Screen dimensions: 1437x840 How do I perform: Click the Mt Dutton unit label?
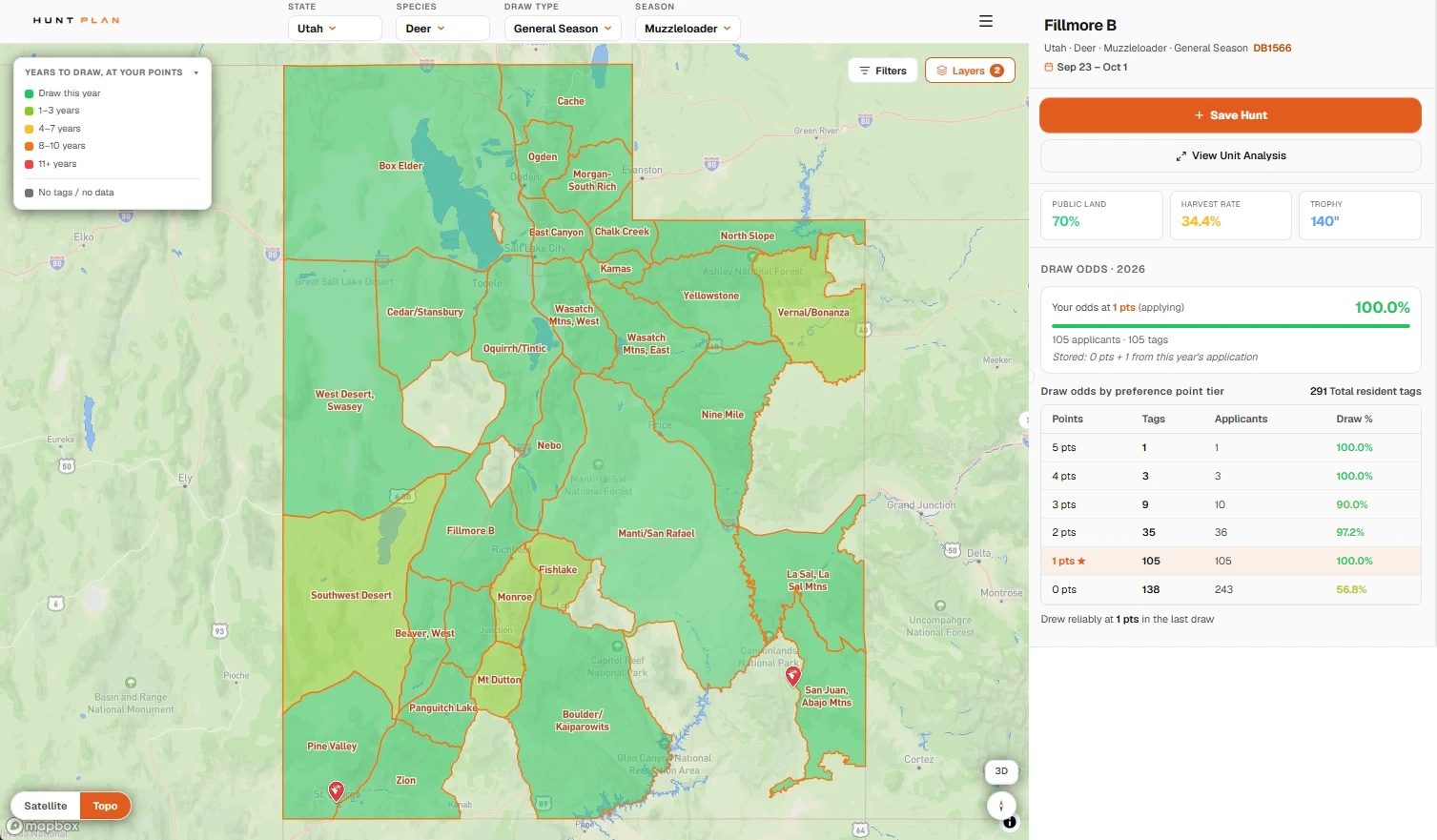point(499,680)
